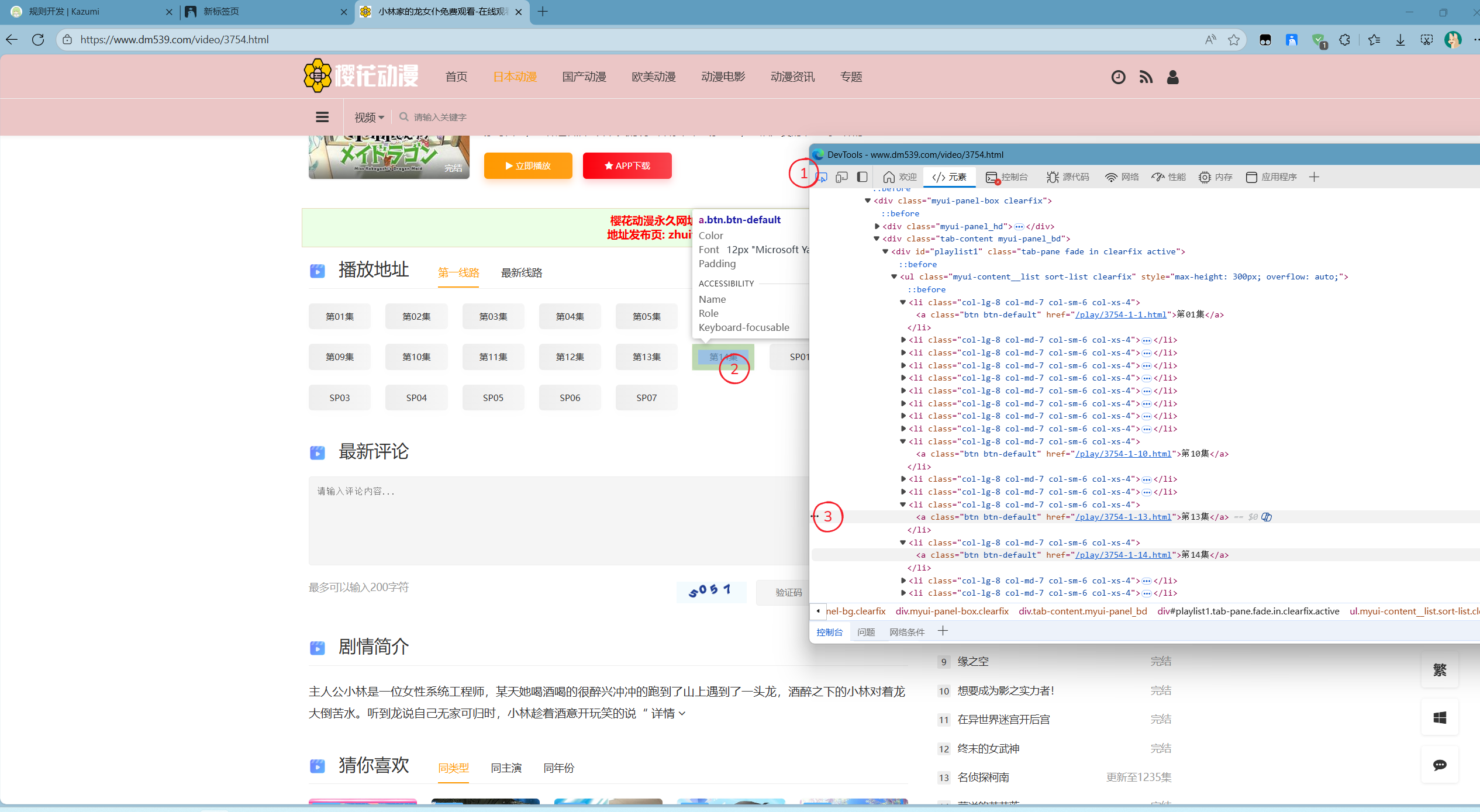Toggle the DevTools activity bar sidebar icon

862,177
